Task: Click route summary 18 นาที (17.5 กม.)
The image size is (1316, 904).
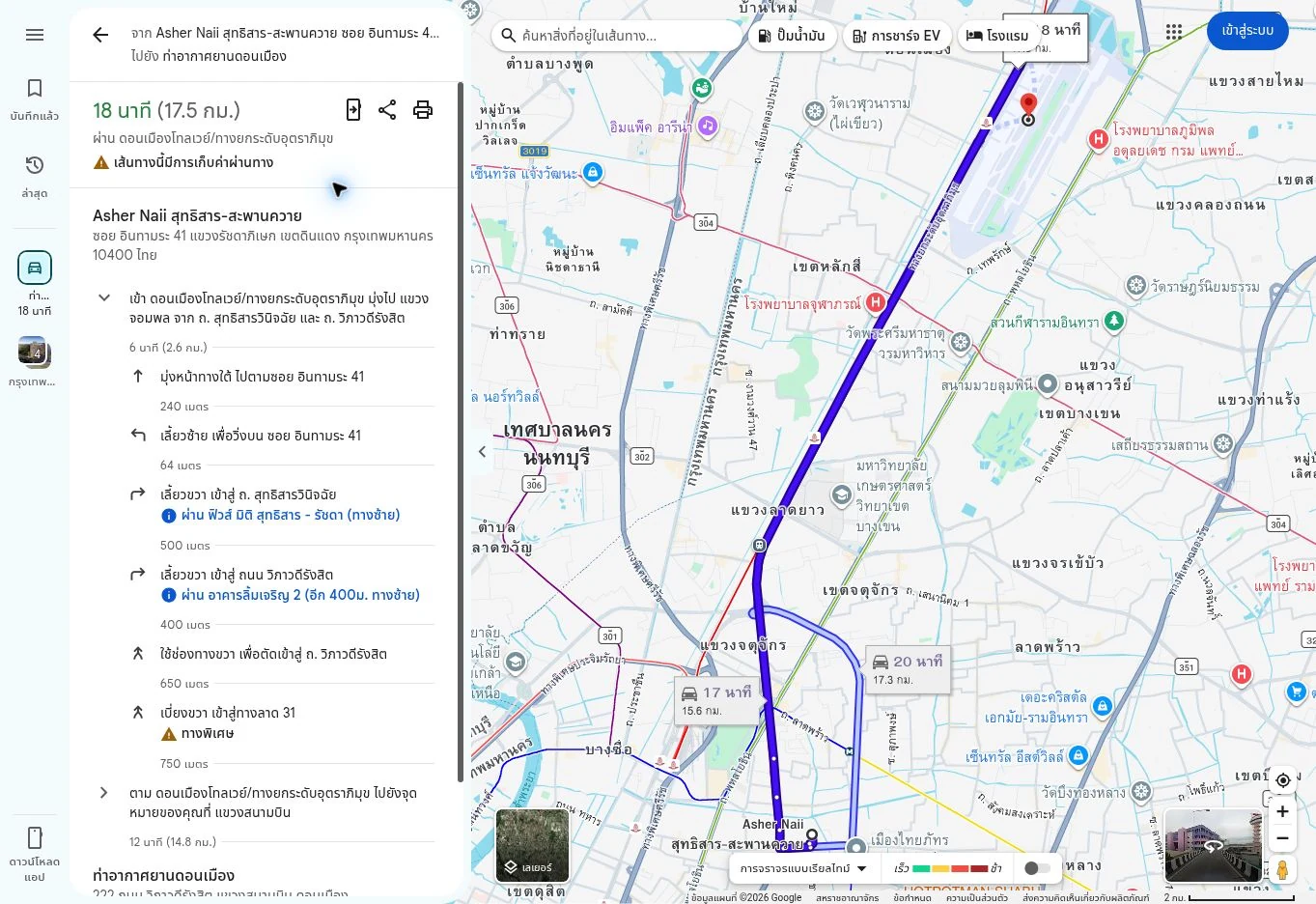Action: pos(166,110)
